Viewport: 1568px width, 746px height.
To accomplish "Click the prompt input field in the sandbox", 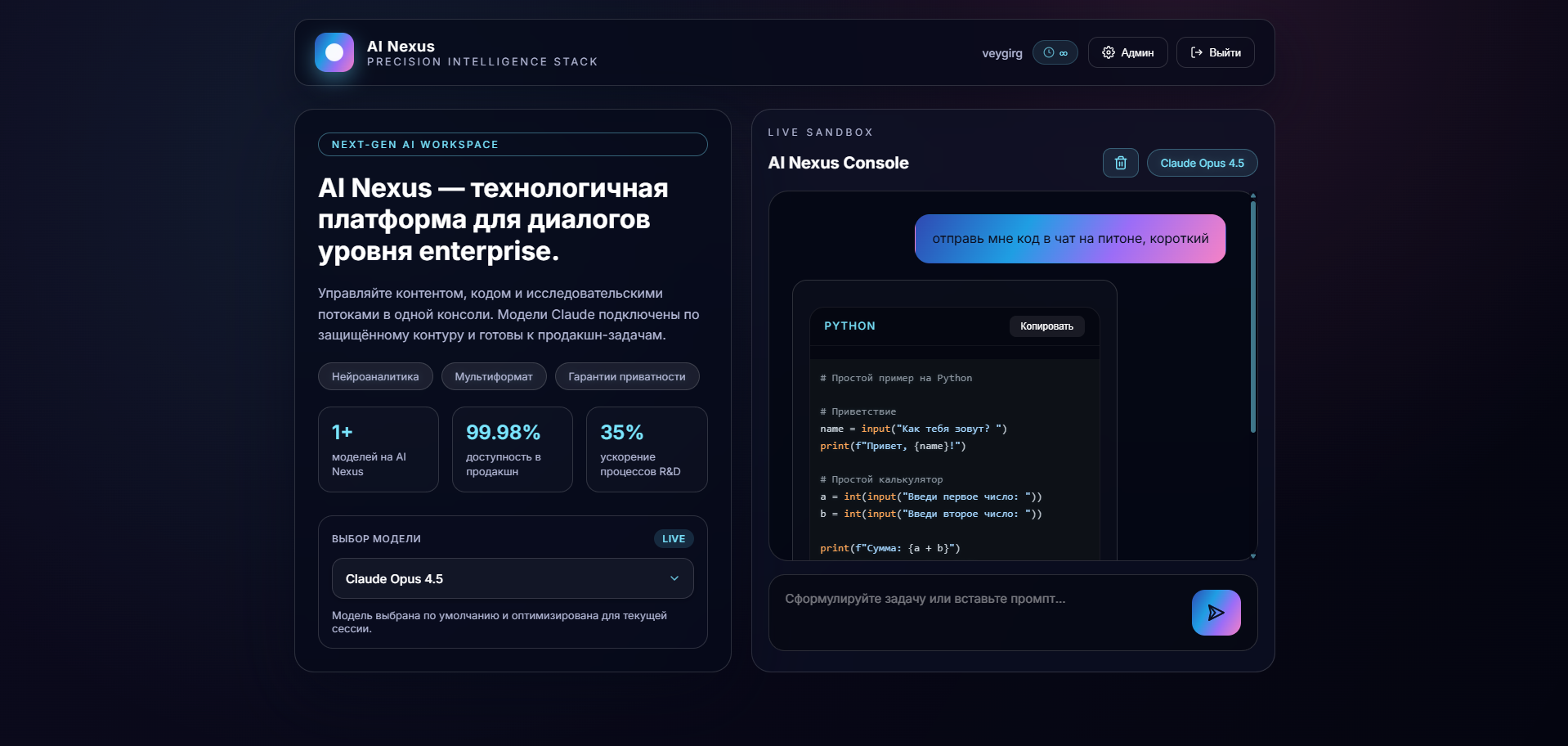I will [x=965, y=599].
